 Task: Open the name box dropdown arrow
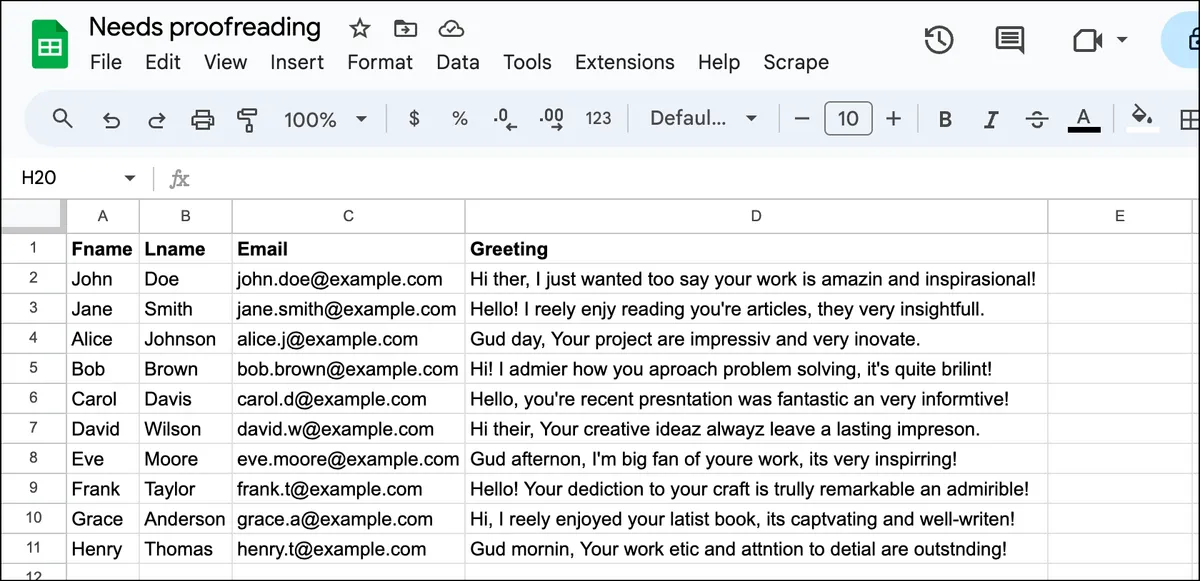[x=129, y=179]
